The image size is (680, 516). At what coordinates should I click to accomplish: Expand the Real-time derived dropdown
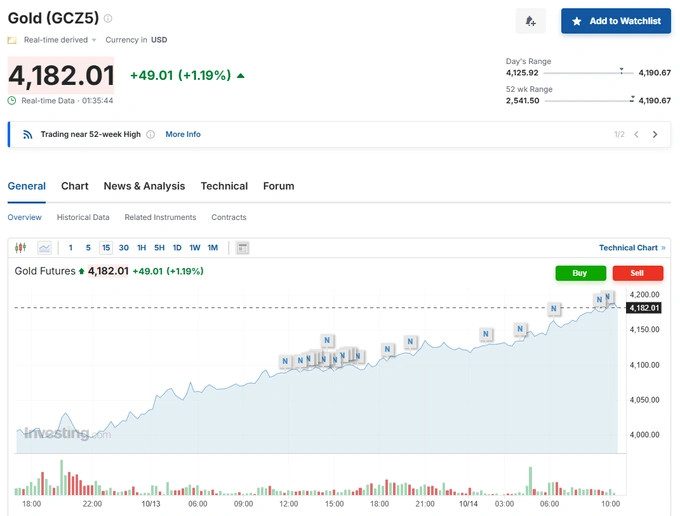pos(94,40)
